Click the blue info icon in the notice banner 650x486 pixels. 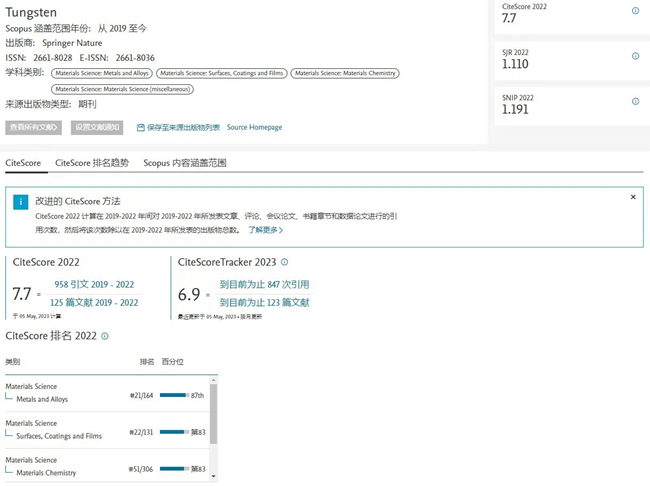[x=21, y=201]
